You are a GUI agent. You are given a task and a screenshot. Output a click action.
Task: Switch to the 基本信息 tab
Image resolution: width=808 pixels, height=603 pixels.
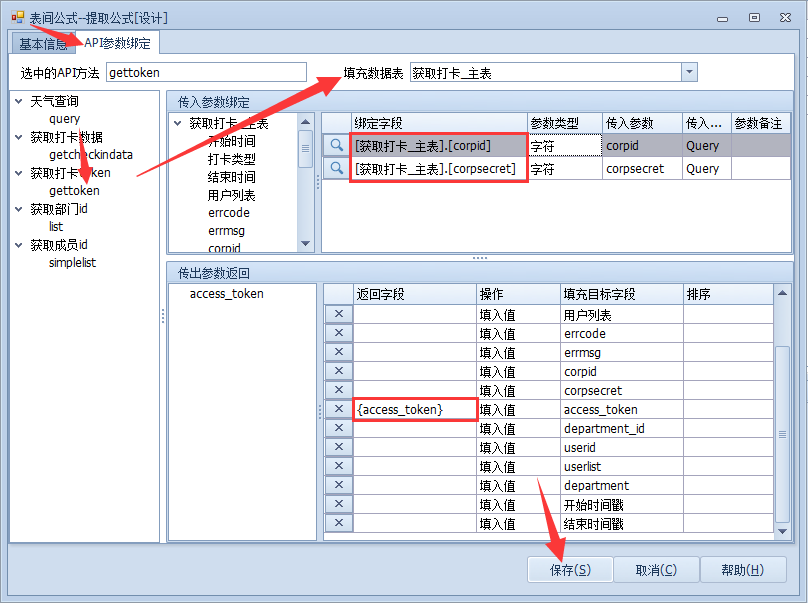[x=43, y=44]
